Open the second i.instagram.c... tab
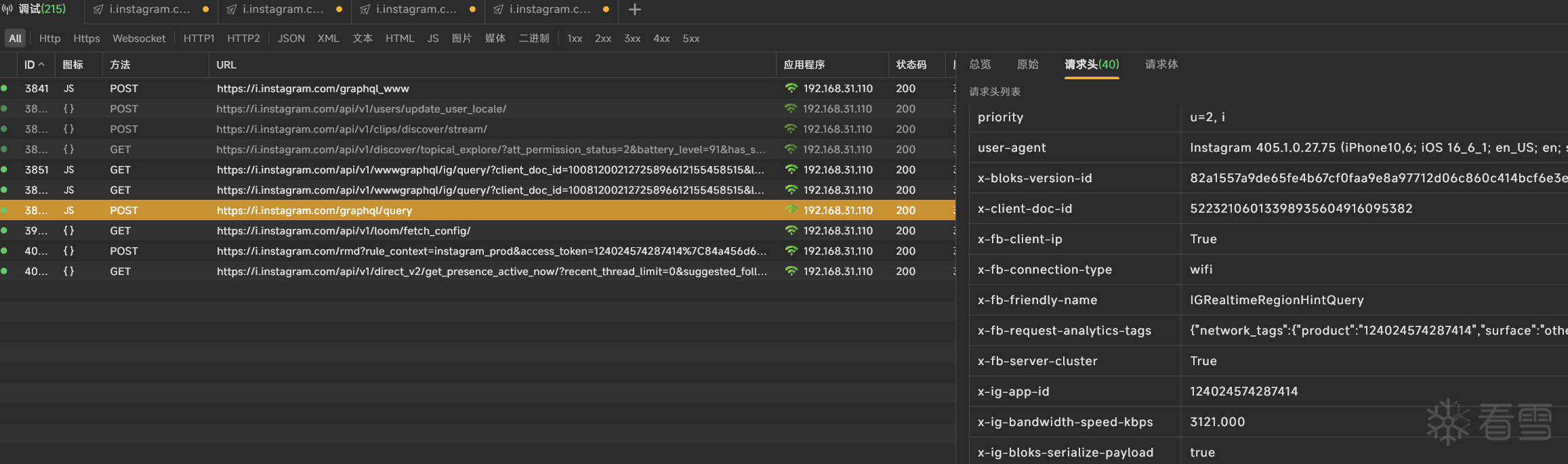 283,9
